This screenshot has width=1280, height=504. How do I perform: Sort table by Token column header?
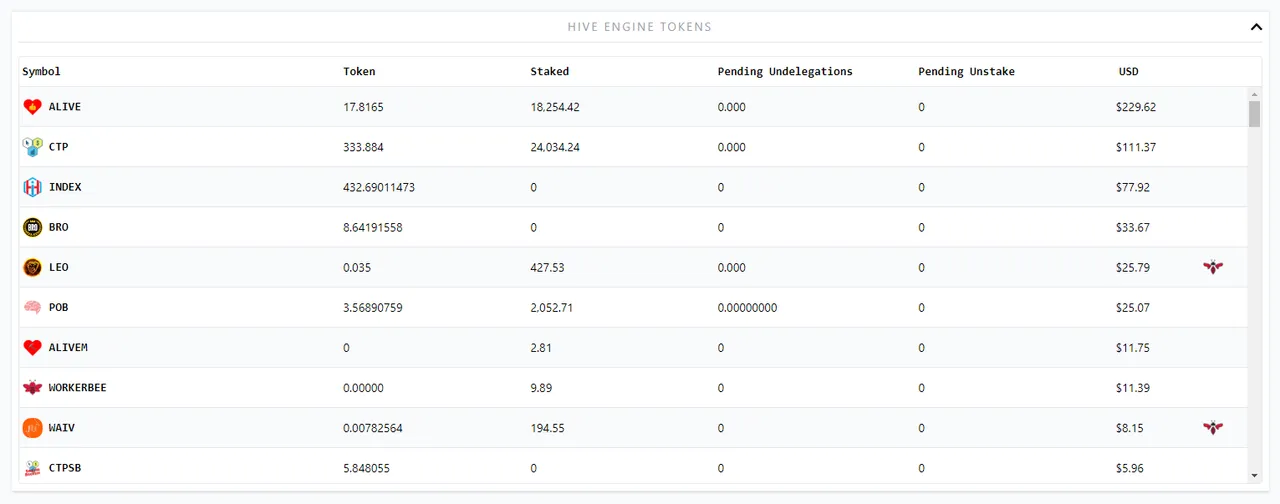tap(359, 71)
